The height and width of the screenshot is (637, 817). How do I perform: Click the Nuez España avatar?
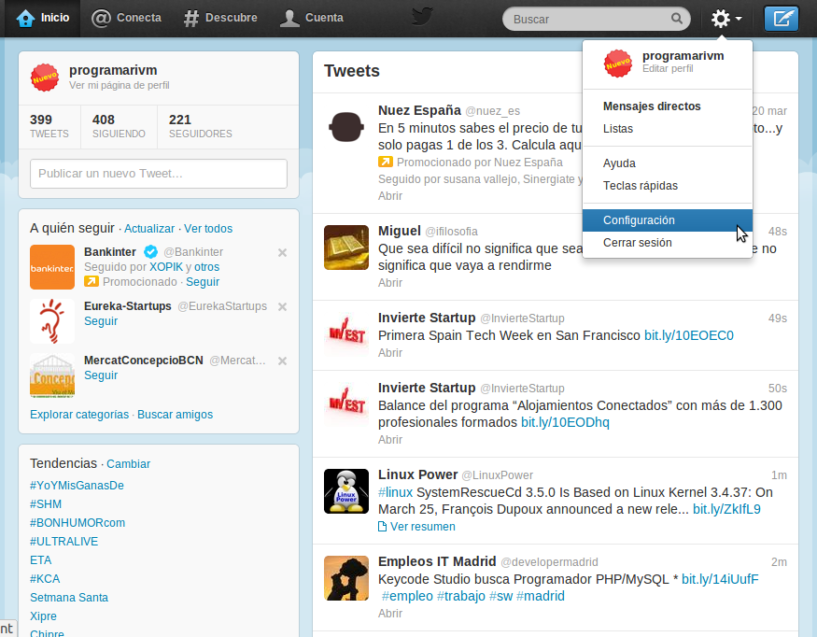tap(346, 127)
